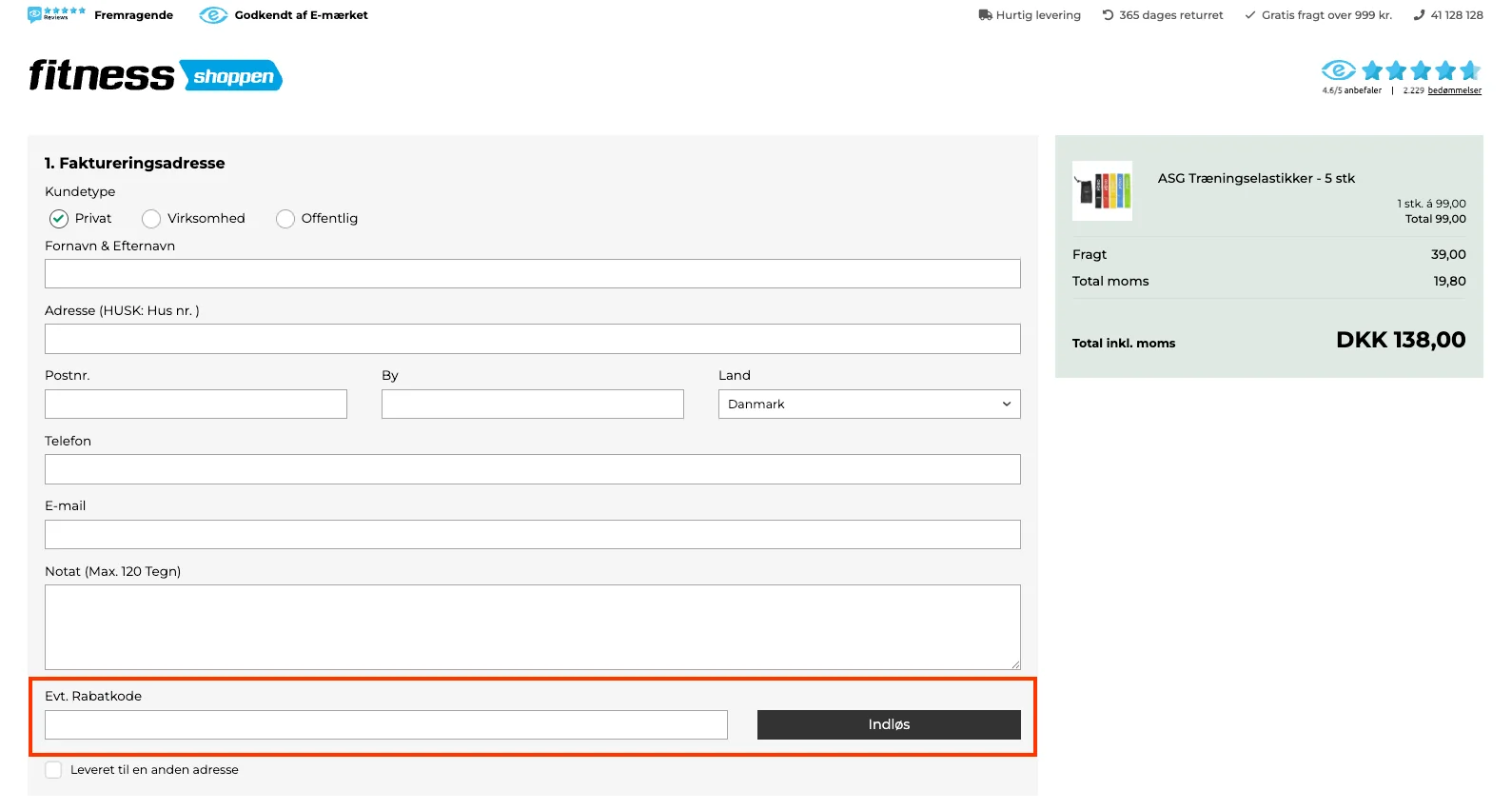Click the Postnr. input field
This screenshot has width=1512, height=810.
click(195, 405)
